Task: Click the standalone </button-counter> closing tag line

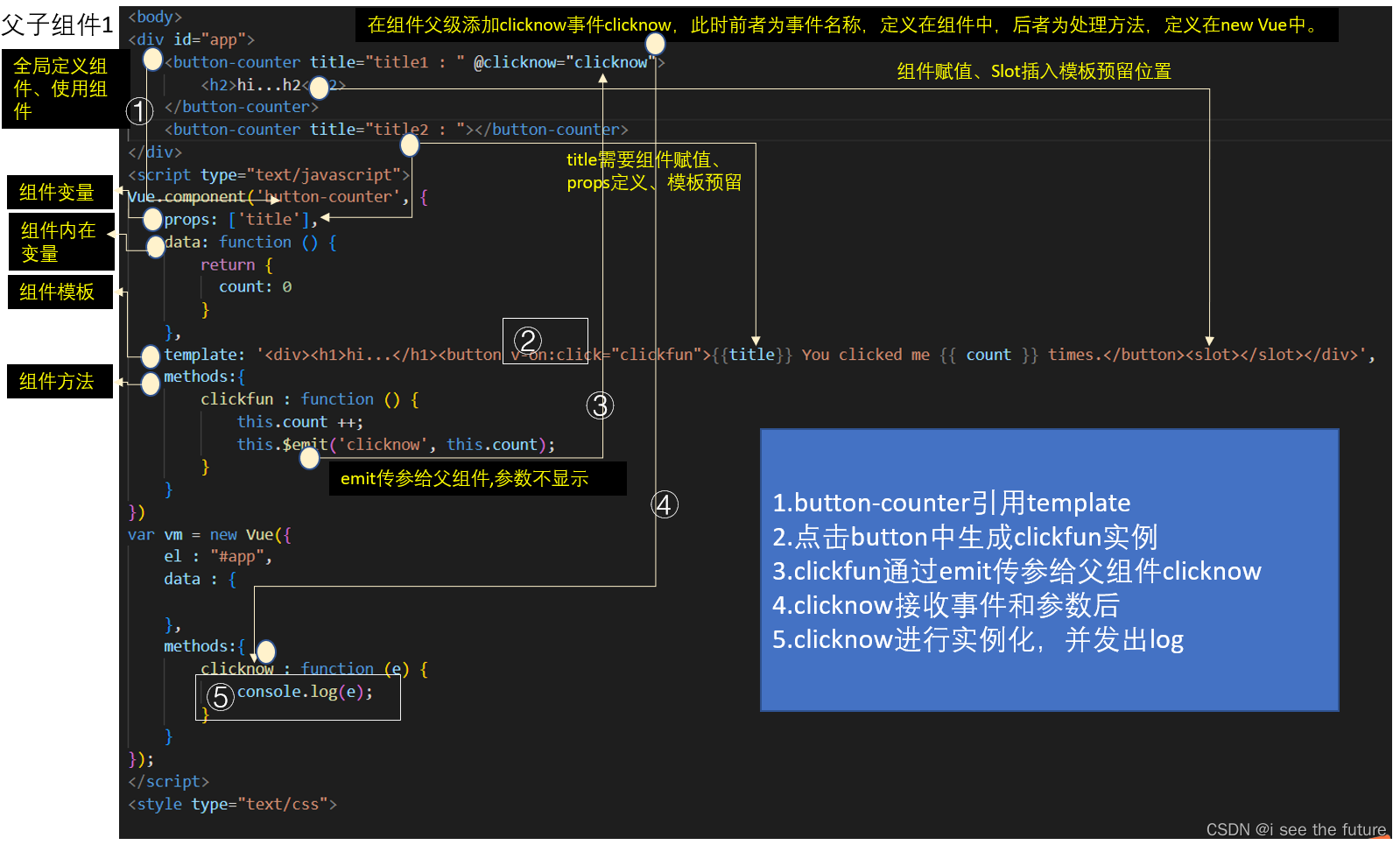Action: (x=242, y=107)
